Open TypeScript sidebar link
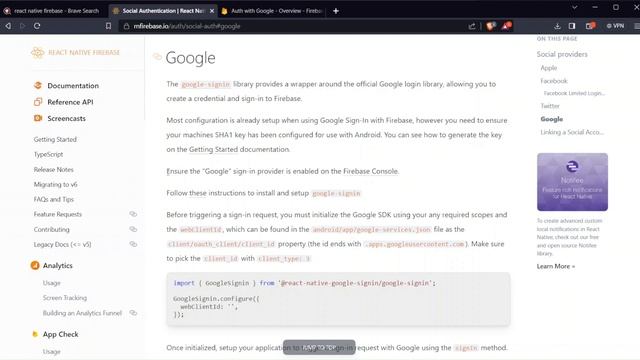This screenshot has width=640, height=360. (x=48, y=154)
